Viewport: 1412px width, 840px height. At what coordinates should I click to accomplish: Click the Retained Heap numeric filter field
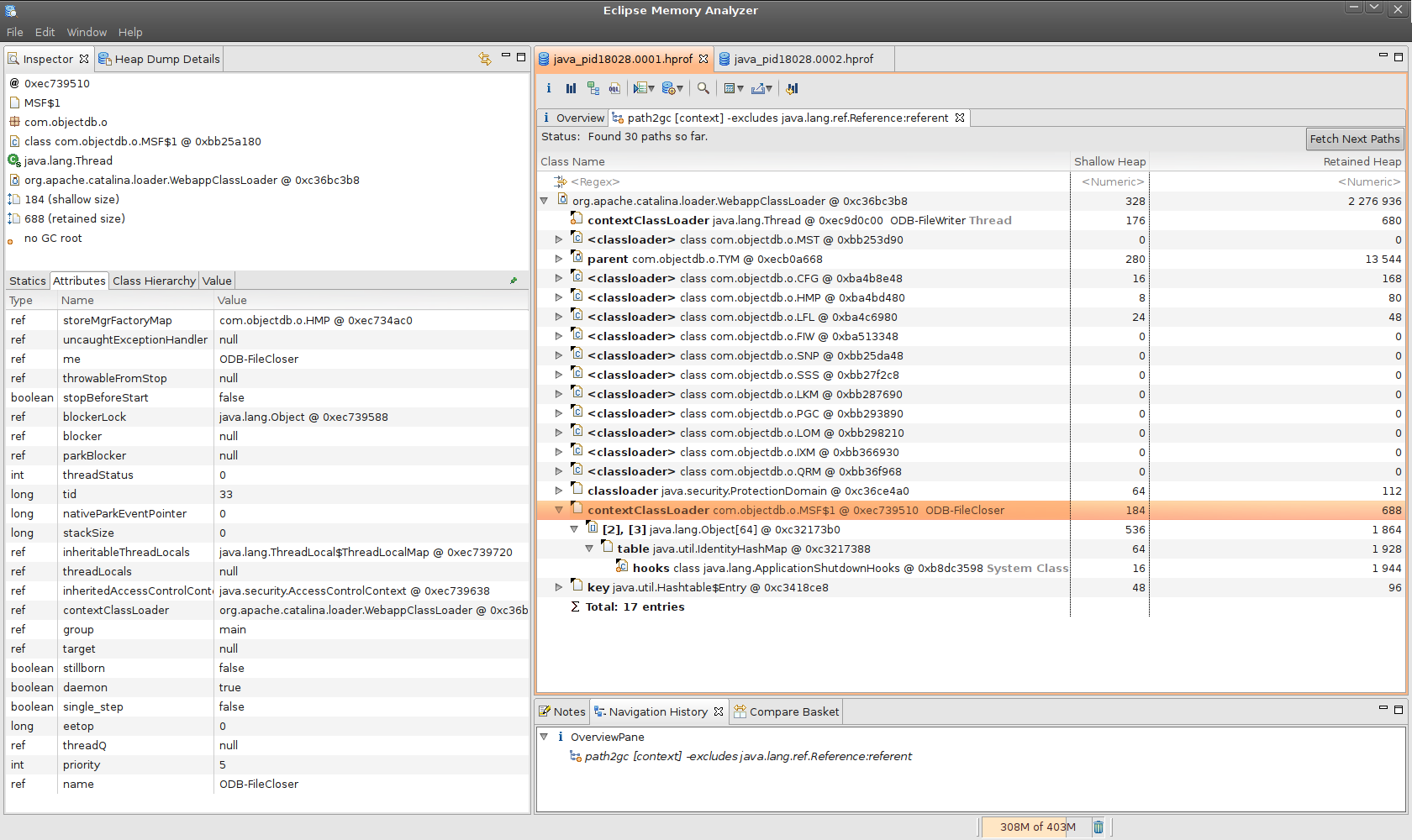pyautogui.click(x=1278, y=181)
